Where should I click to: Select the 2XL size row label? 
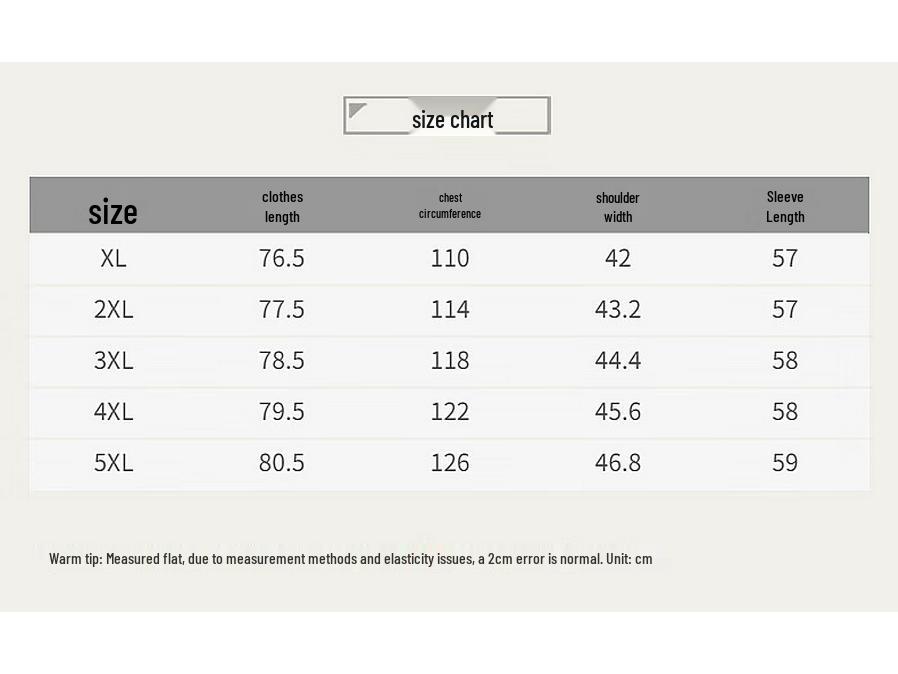(113, 309)
